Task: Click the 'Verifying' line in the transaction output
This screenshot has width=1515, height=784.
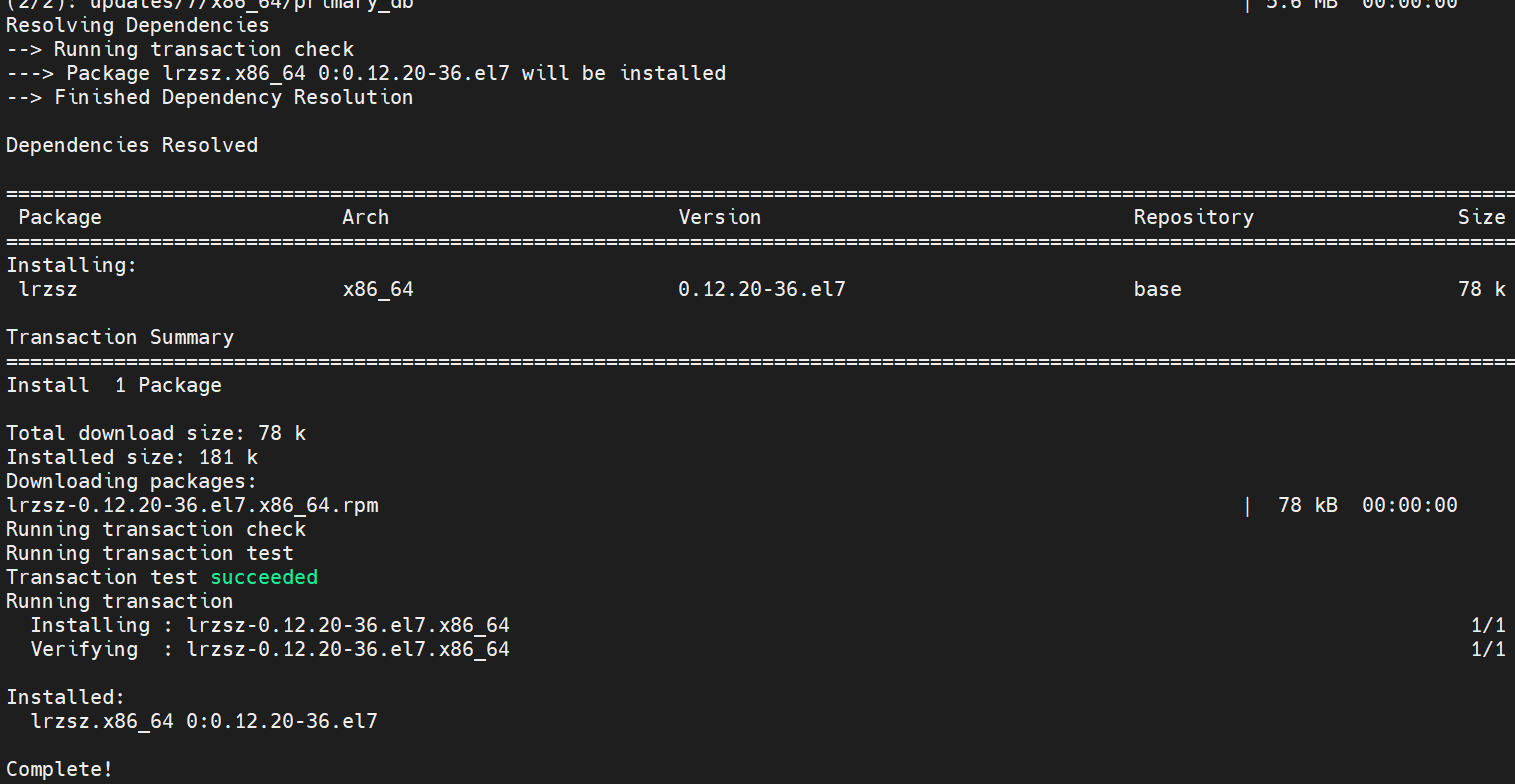Action: pos(270,649)
